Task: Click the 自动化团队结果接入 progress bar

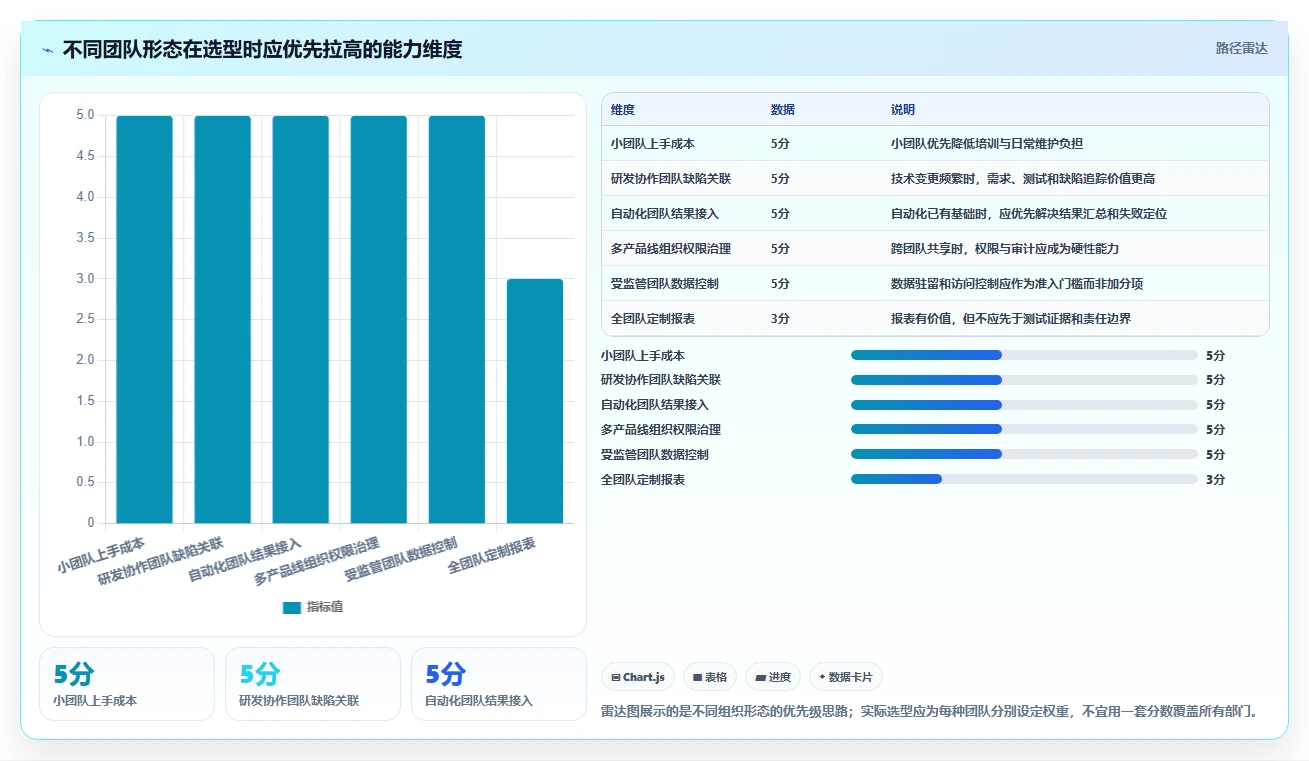Action: point(1024,405)
